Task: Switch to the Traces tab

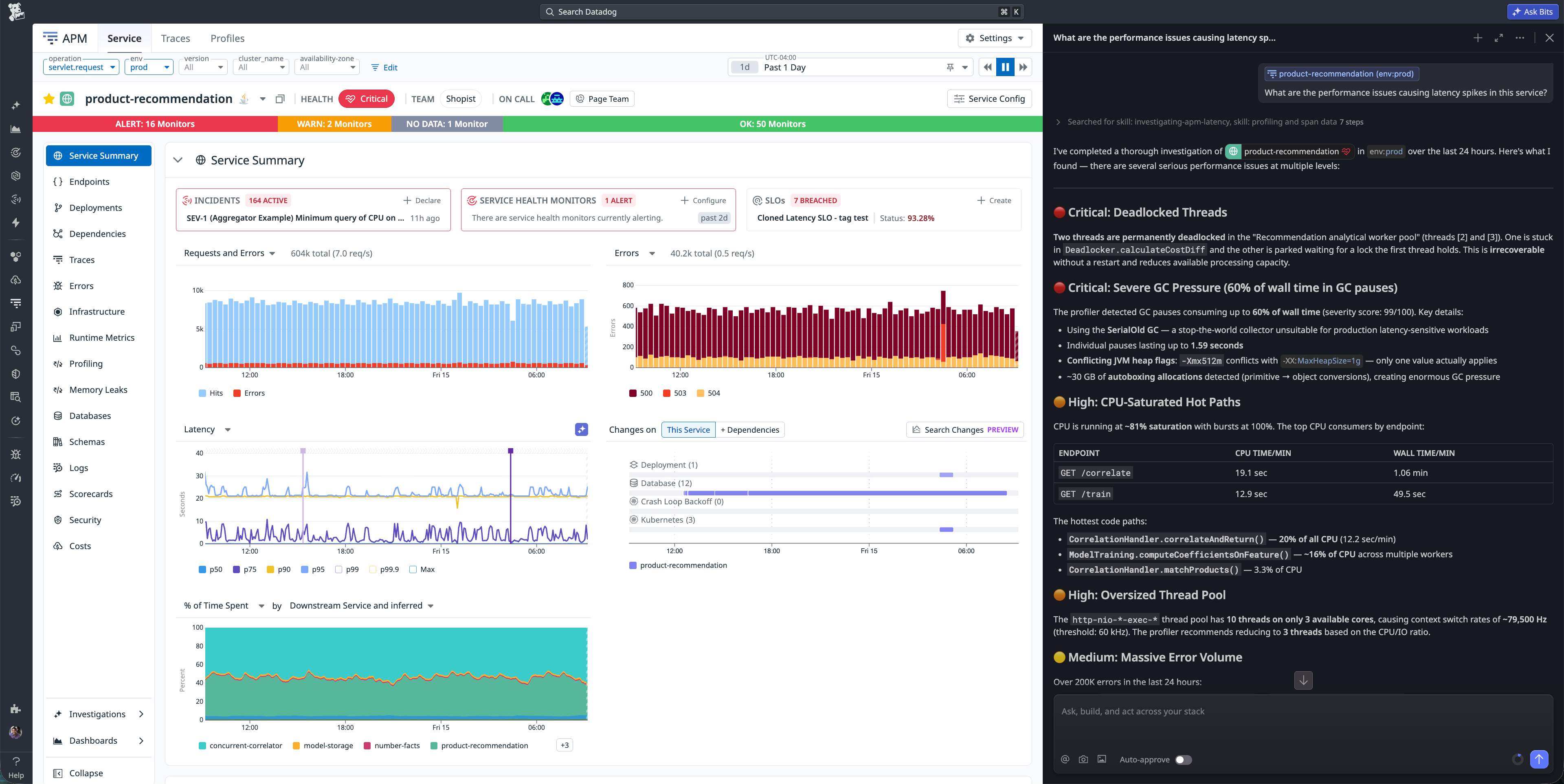Action: coord(176,38)
